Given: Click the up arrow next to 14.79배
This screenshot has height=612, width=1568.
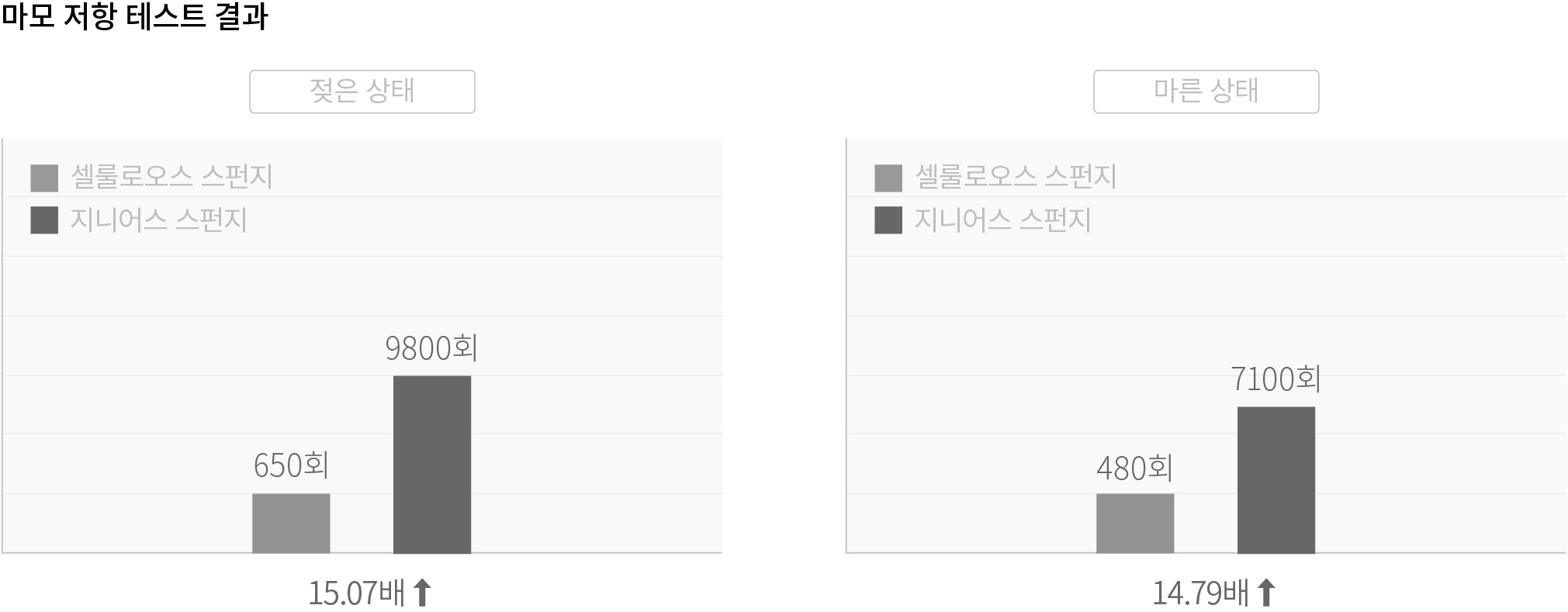Looking at the screenshot, I should click(1266, 593).
